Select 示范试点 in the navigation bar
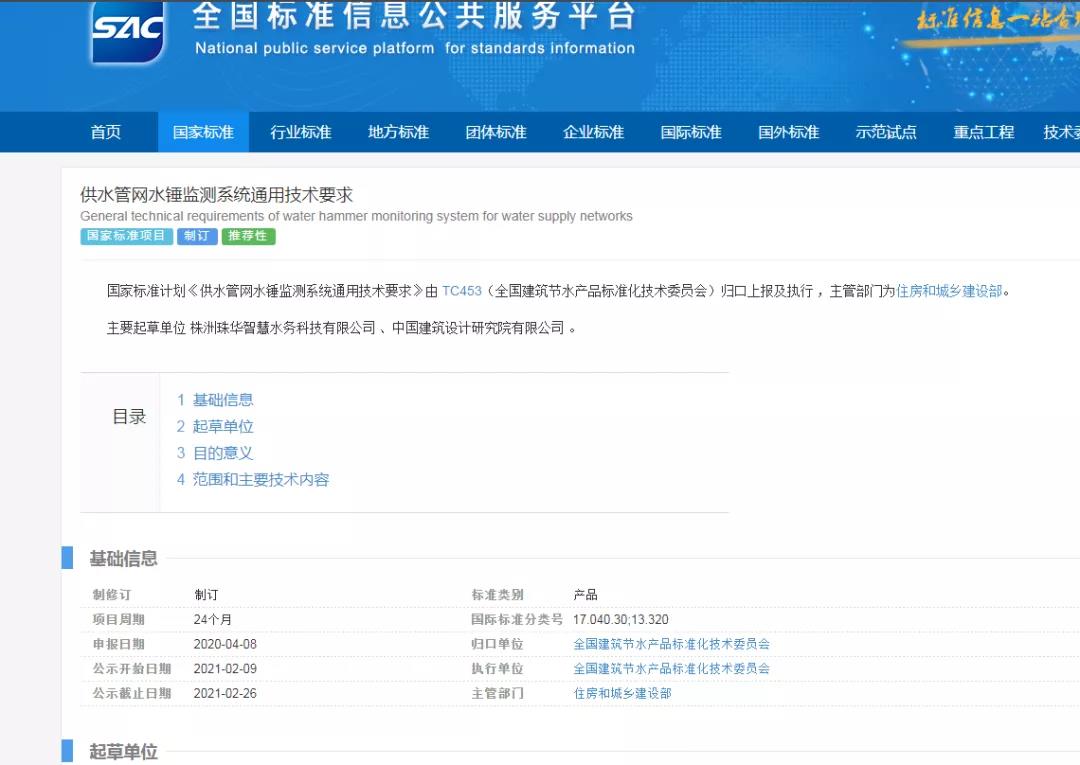 [x=886, y=132]
